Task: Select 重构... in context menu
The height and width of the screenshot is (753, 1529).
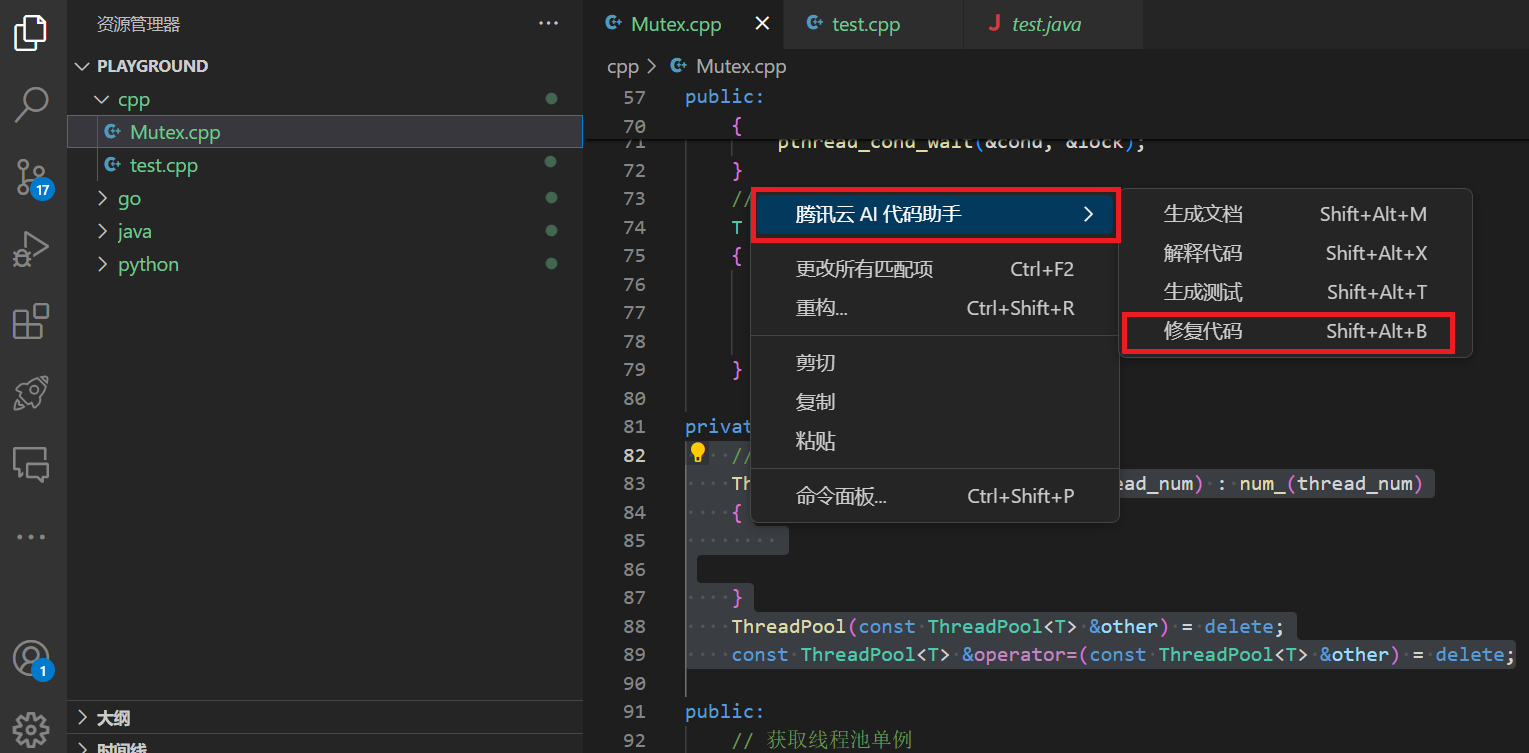Action: point(935,308)
